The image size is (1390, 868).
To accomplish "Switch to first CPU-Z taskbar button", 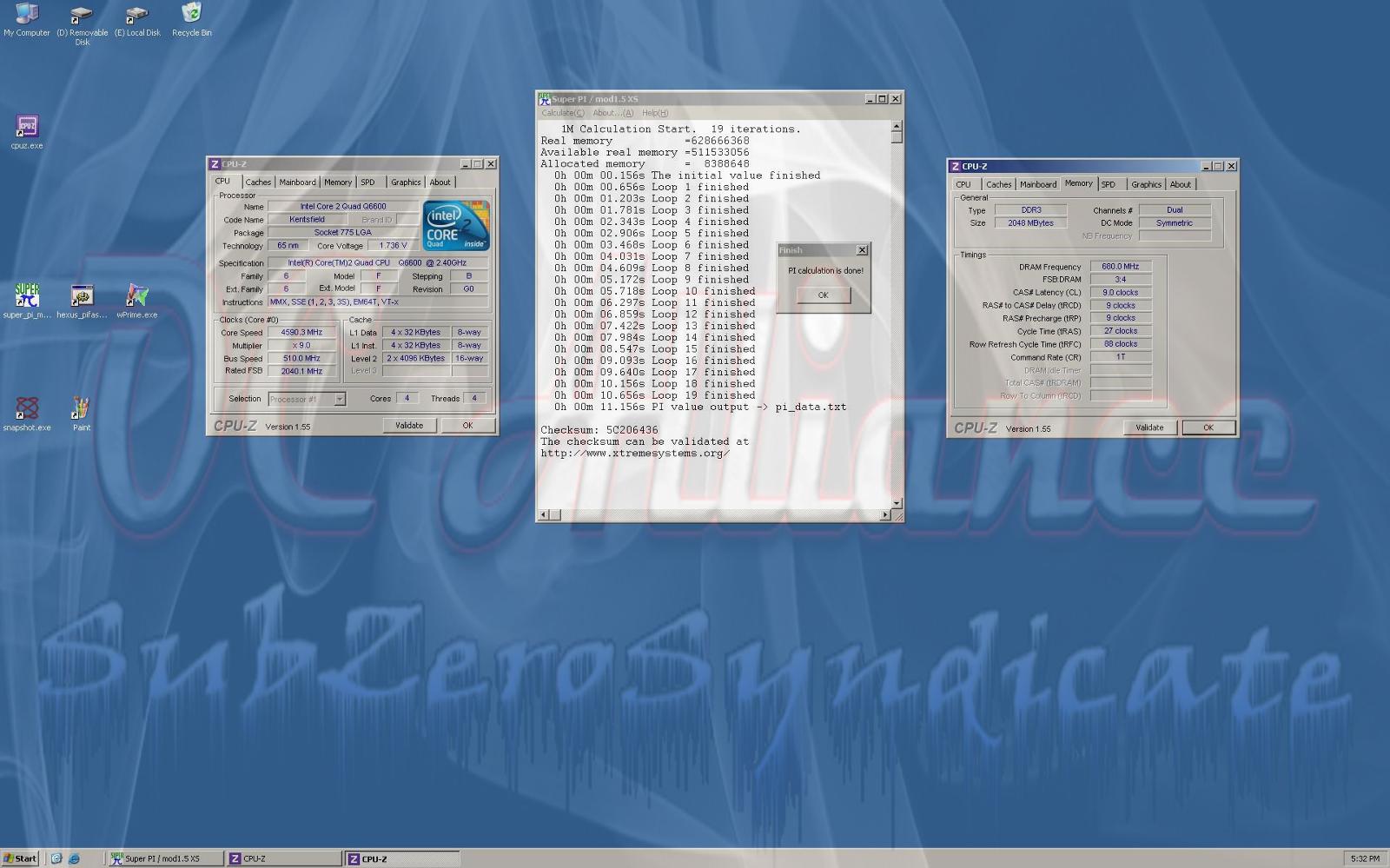I will 283,858.
